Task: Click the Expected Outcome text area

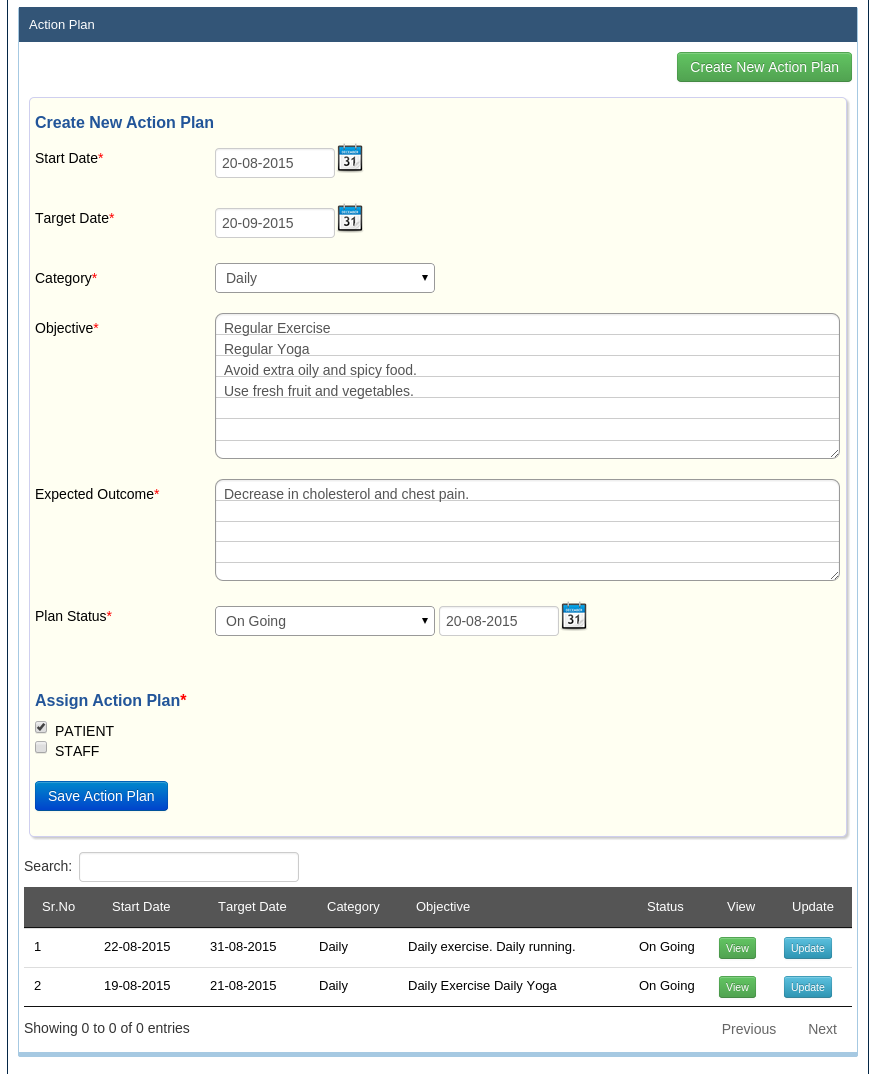Action: pyautogui.click(x=527, y=528)
